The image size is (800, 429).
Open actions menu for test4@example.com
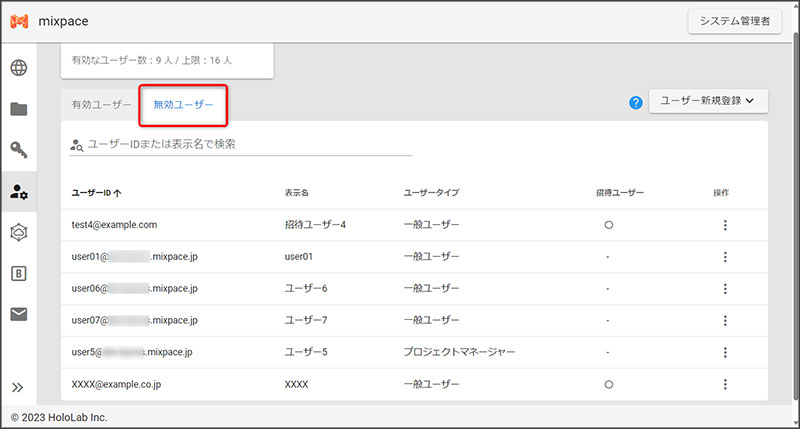[x=725, y=225]
